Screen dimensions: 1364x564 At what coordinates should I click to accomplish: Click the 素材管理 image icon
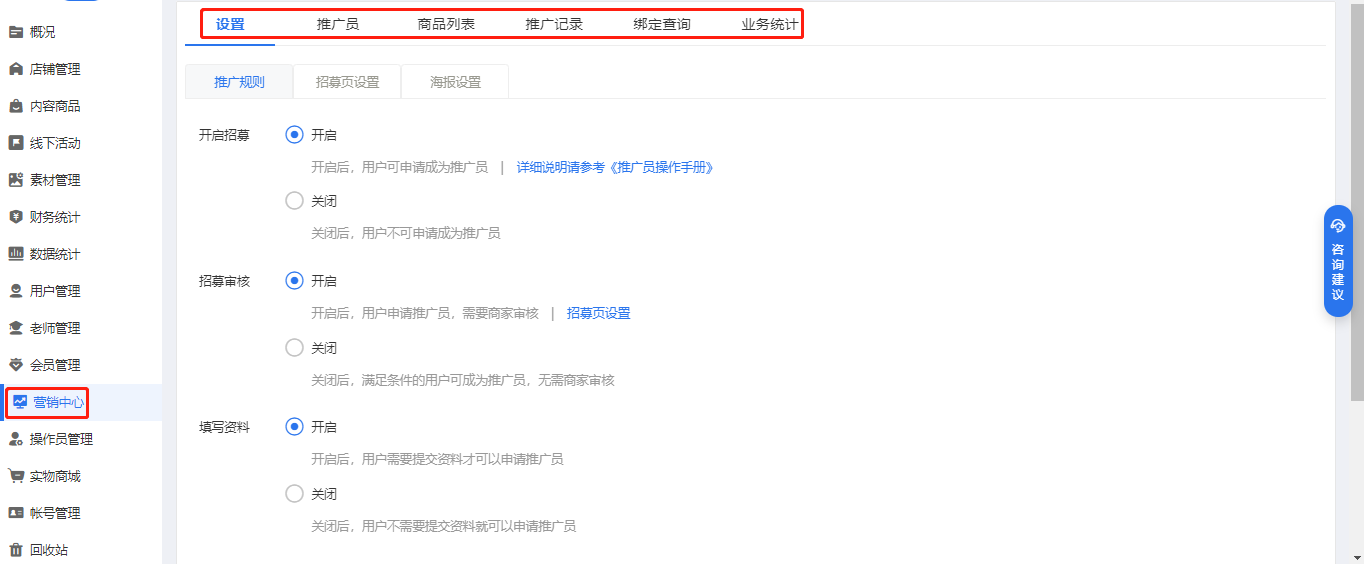click(x=16, y=180)
